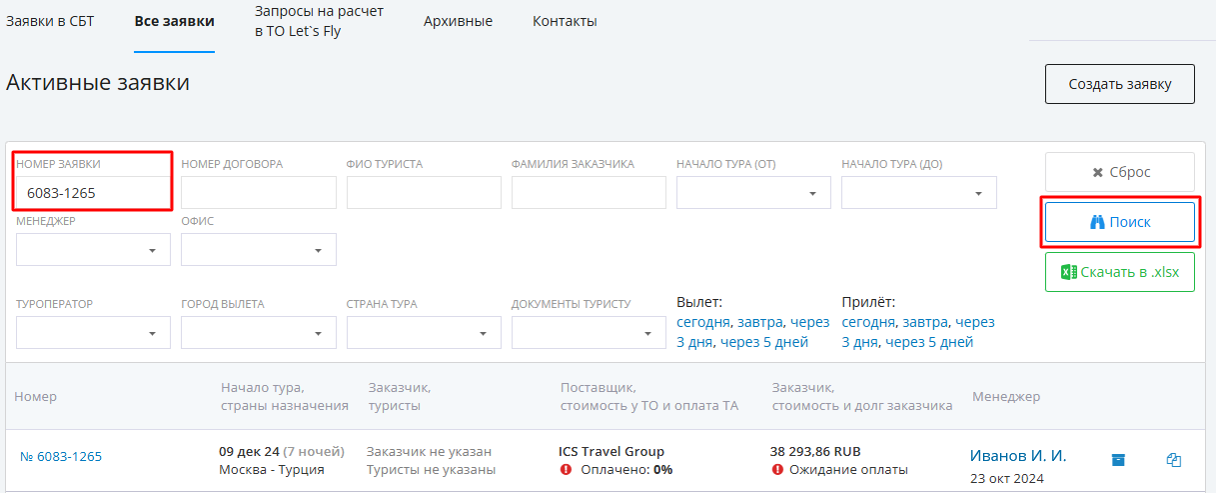Expand Начало тура (до) date dropdown
Viewport: 1216px width, 493px height.
pos(919,193)
